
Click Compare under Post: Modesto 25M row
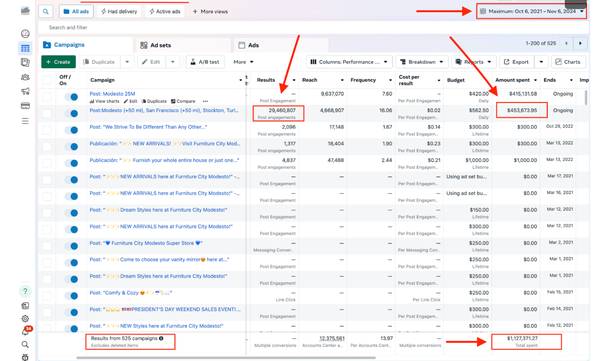pos(183,101)
